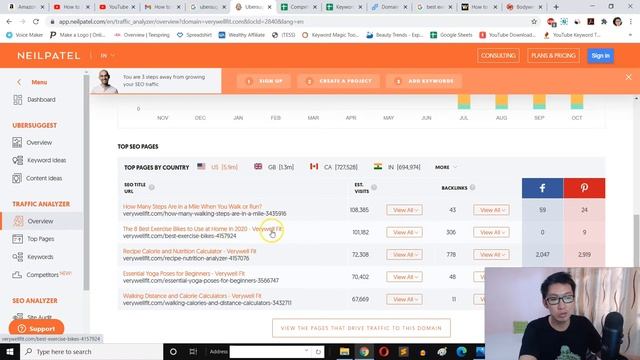
Task: Open Keywords under Traffic Analyzer
Action: pos(33,257)
